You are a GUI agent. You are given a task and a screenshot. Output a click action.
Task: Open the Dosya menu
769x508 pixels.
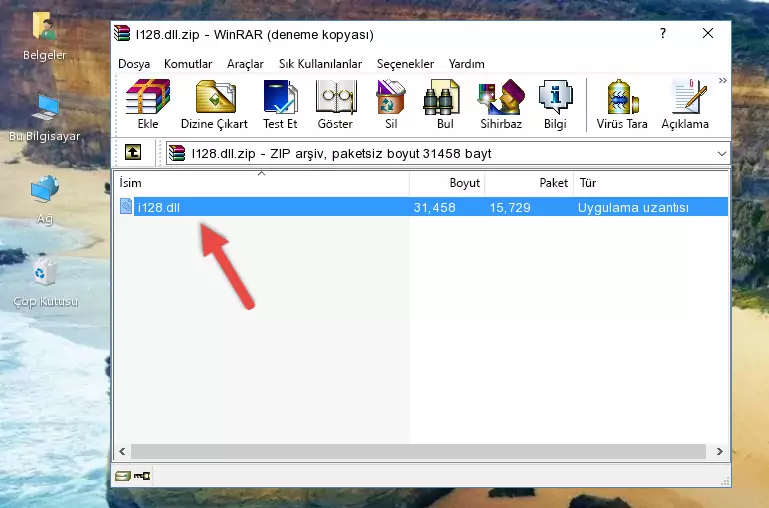(134, 64)
